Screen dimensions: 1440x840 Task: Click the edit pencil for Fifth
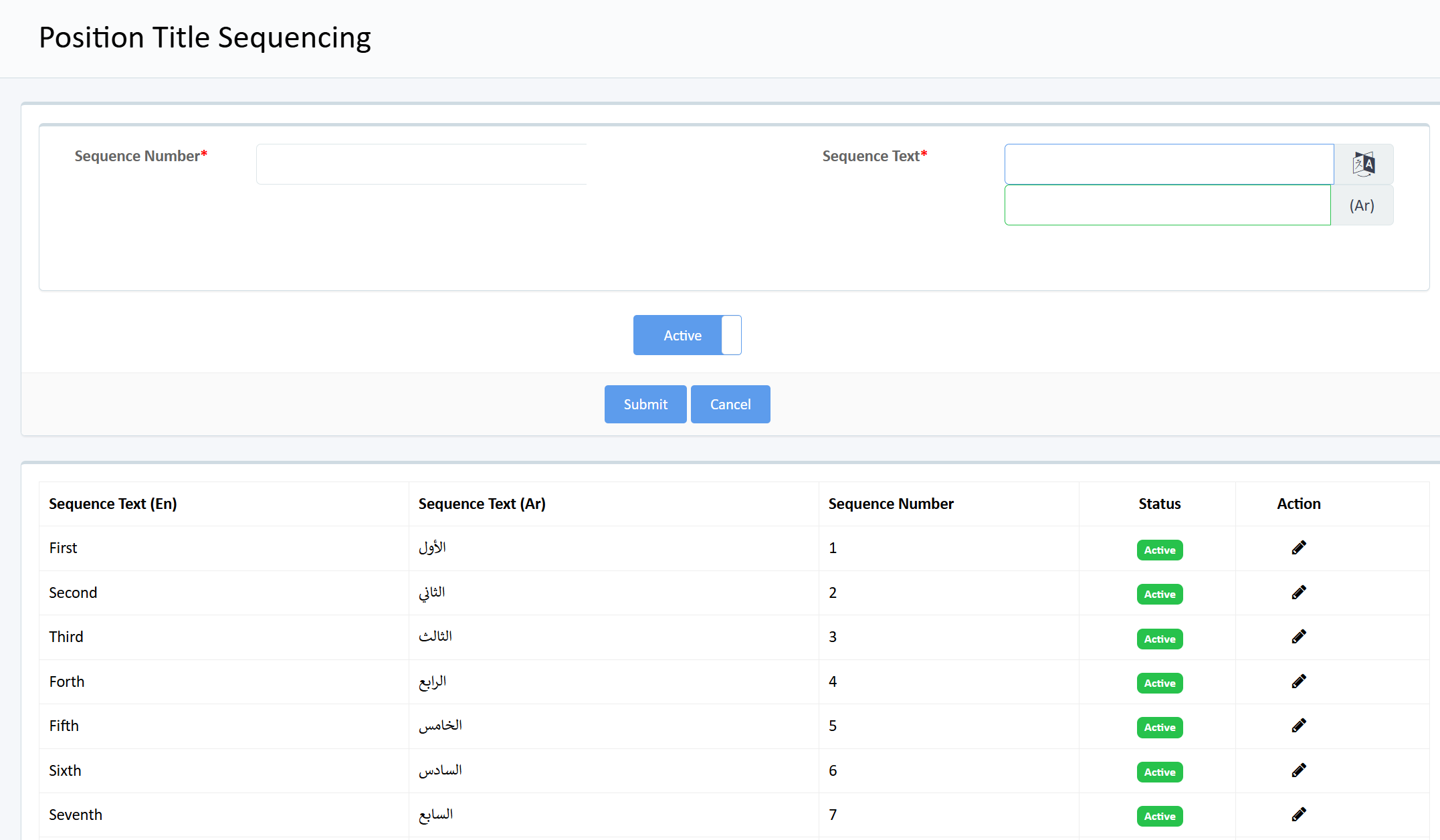(x=1298, y=726)
